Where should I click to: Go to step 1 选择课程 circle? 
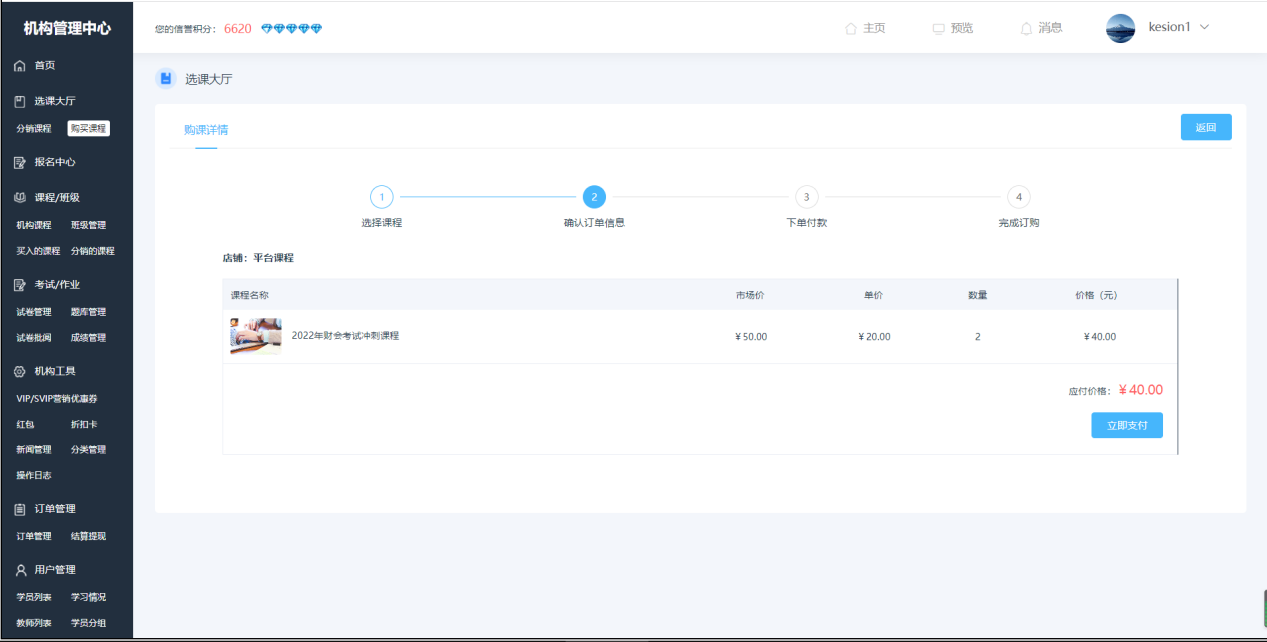click(381, 197)
